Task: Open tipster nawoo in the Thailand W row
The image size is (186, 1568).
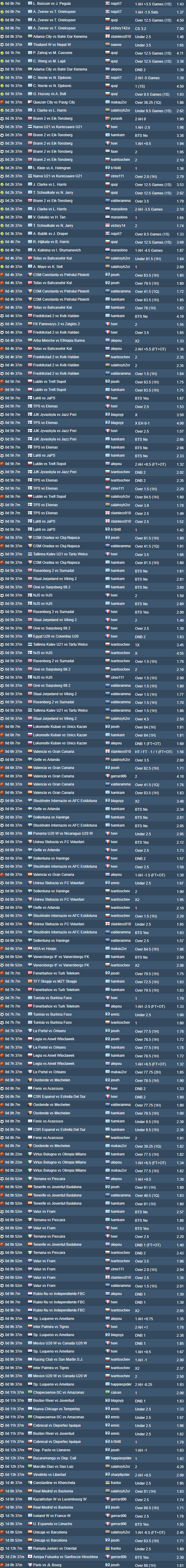Action: [x=116, y=44]
